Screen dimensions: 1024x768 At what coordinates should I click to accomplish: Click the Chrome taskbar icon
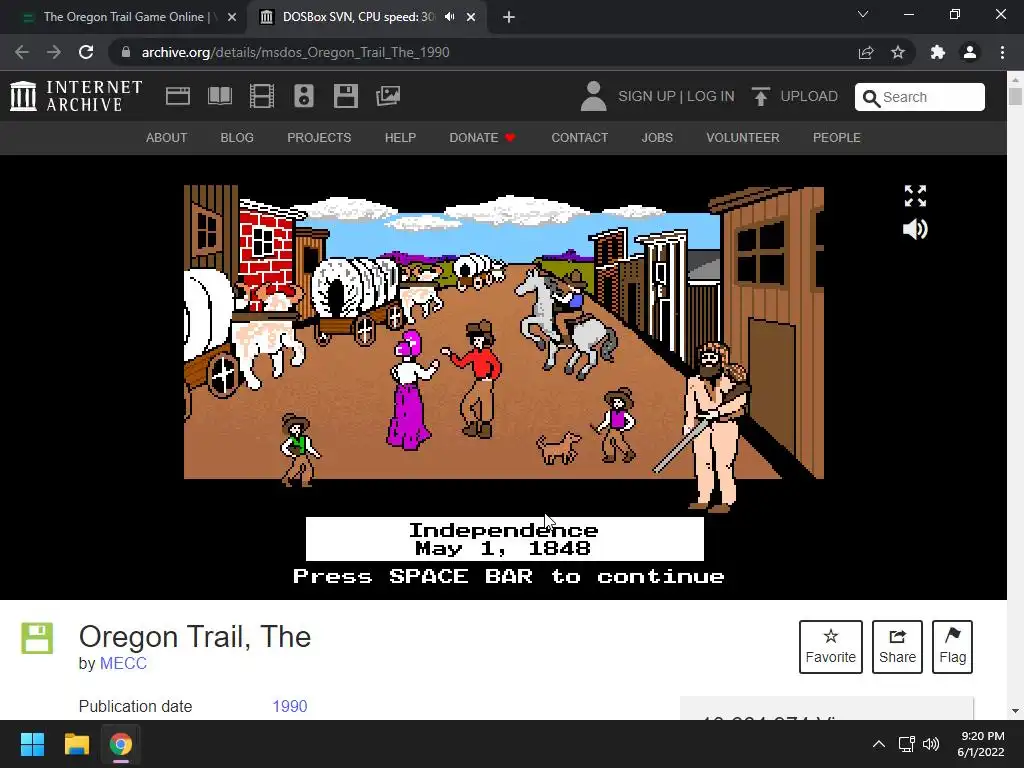tap(121, 744)
